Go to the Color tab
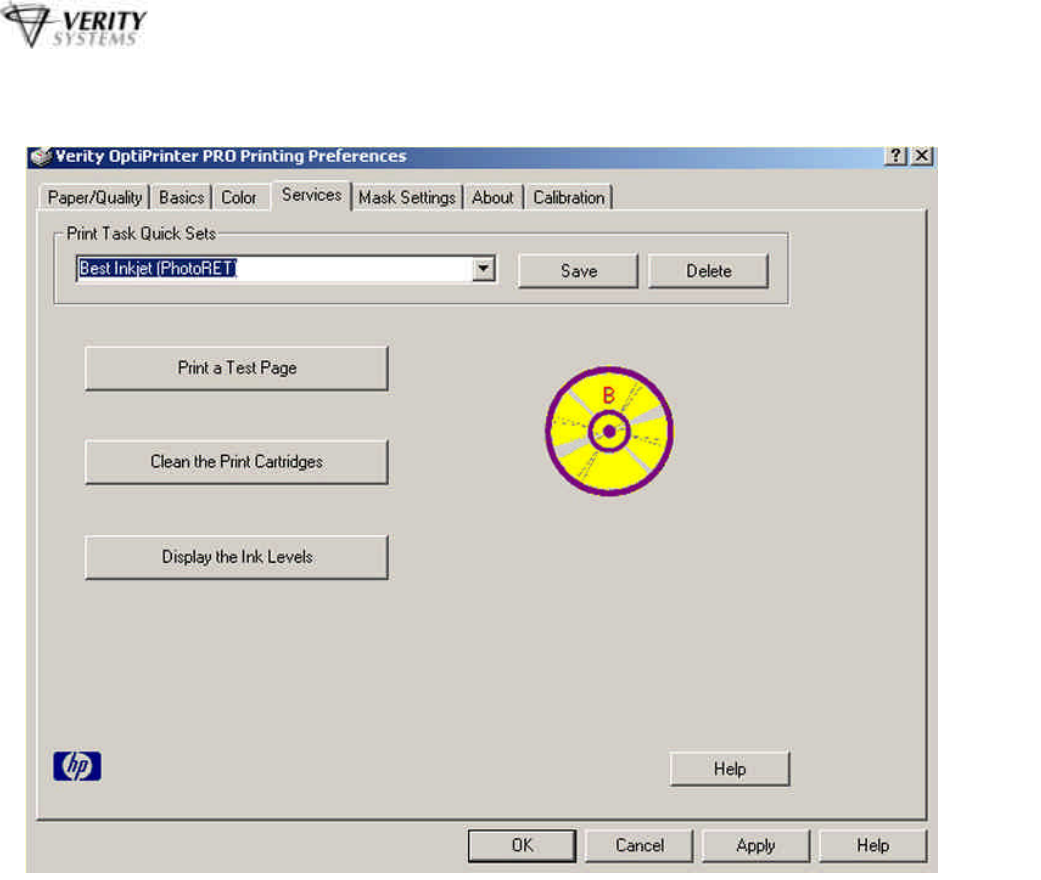1041x880 pixels. click(239, 198)
